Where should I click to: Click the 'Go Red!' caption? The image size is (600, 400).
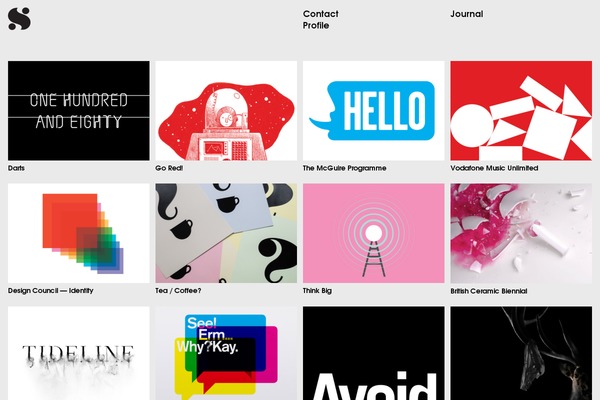coord(169,168)
